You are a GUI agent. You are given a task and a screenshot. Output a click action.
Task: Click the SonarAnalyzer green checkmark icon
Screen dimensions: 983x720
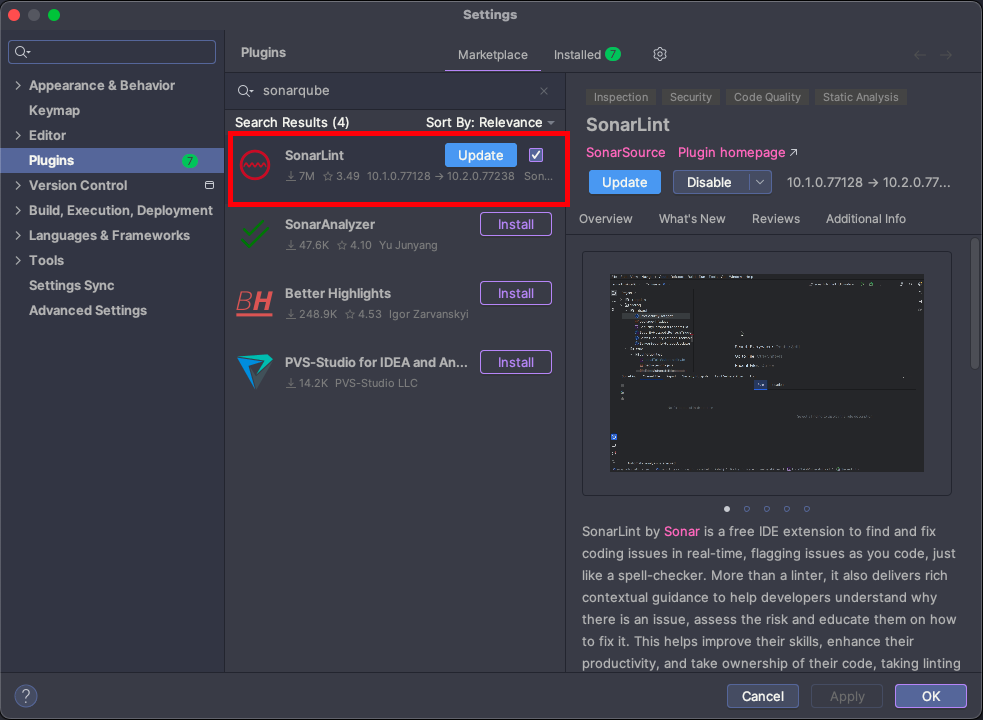[x=255, y=234]
